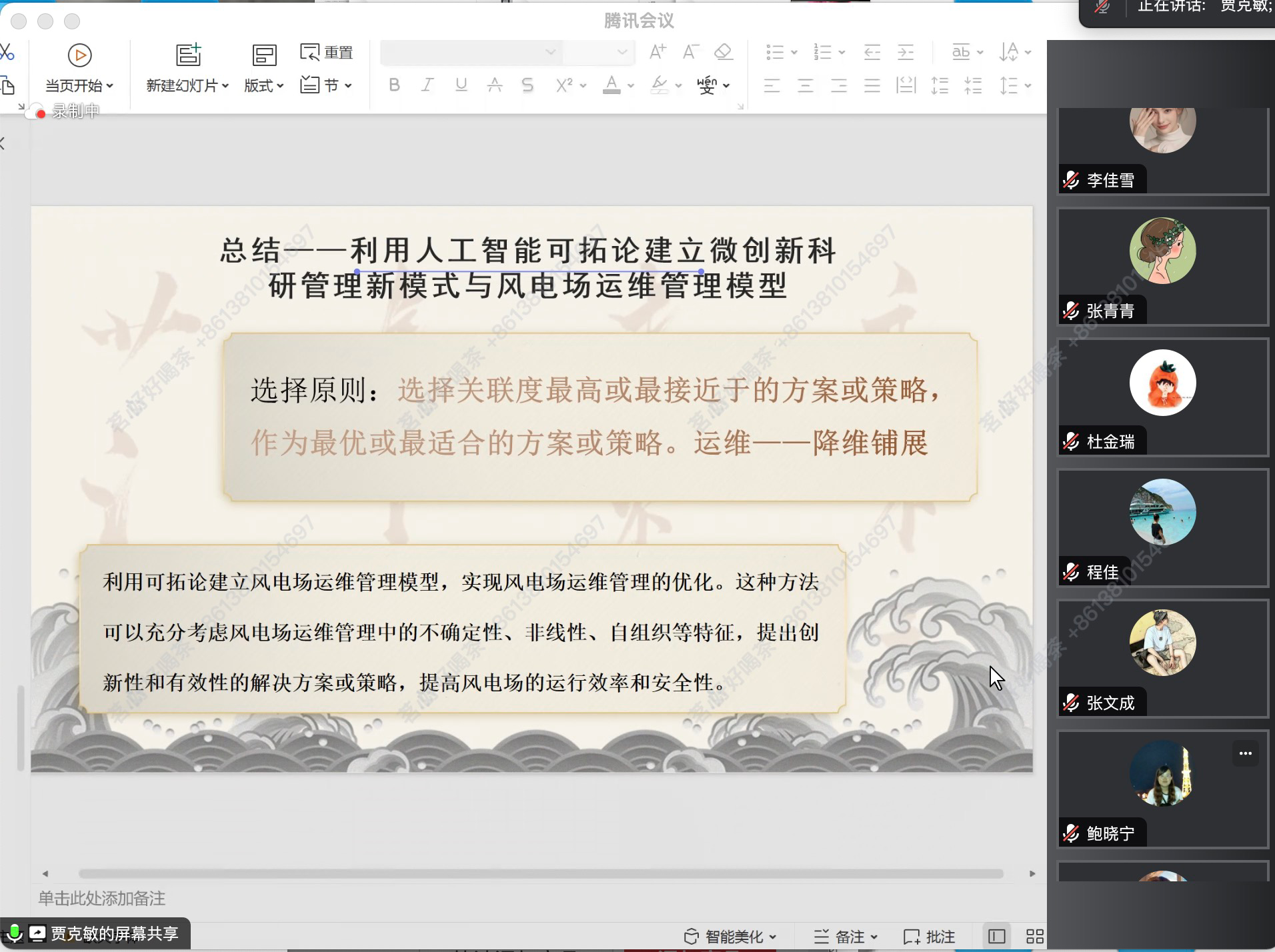The image size is (1275, 952).
Task: Open the 当页开始 dropdown arrow
Action: (110, 86)
